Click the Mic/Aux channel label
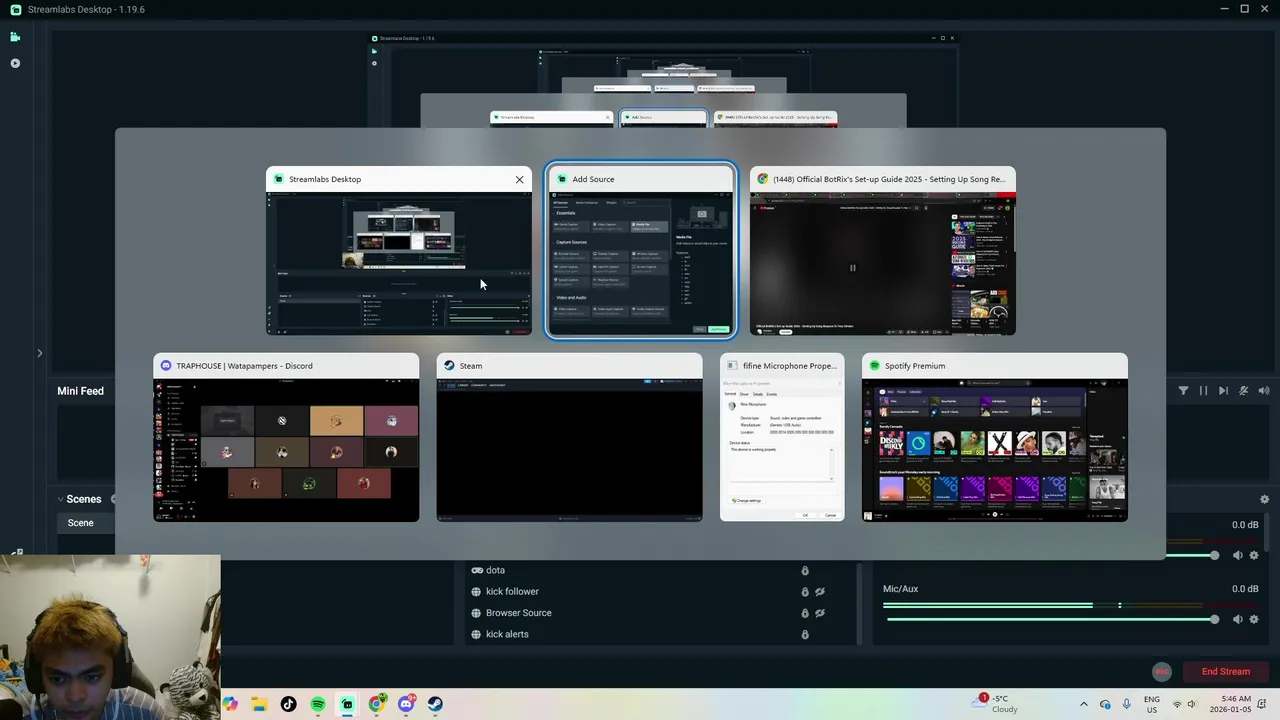1280x720 pixels. (900, 589)
